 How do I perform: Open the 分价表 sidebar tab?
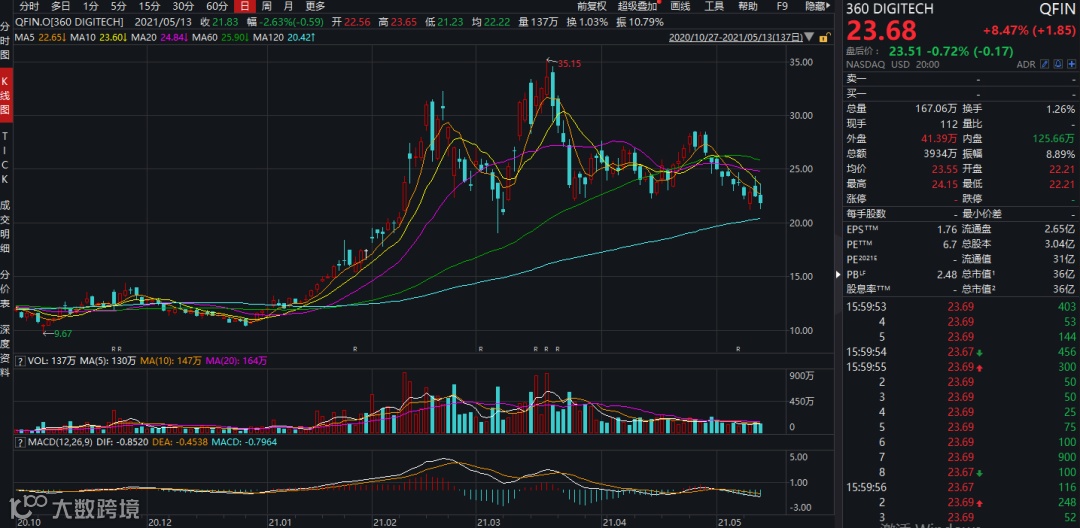tap(6, 290)
